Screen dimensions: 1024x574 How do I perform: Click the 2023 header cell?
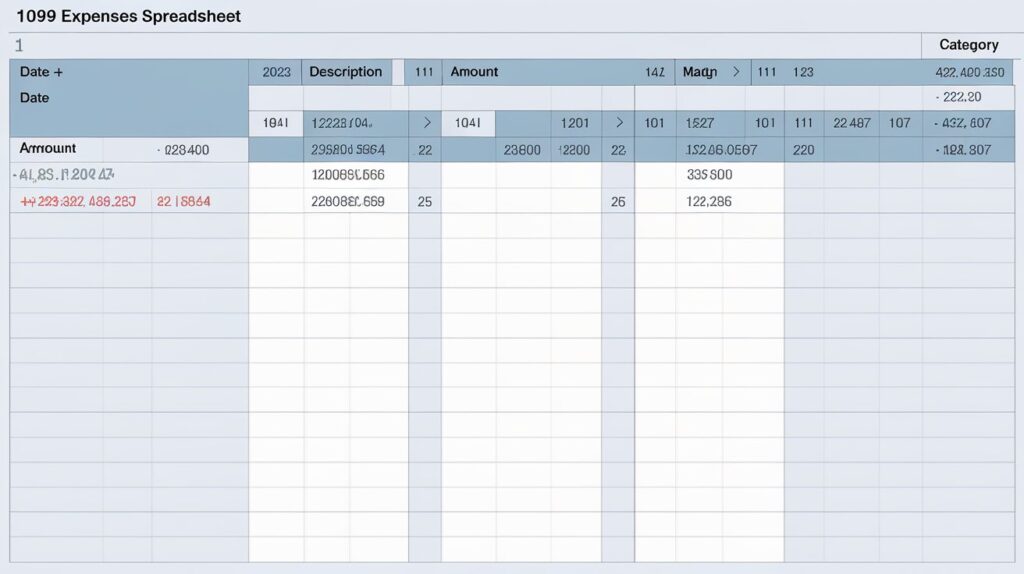[276, 72]
